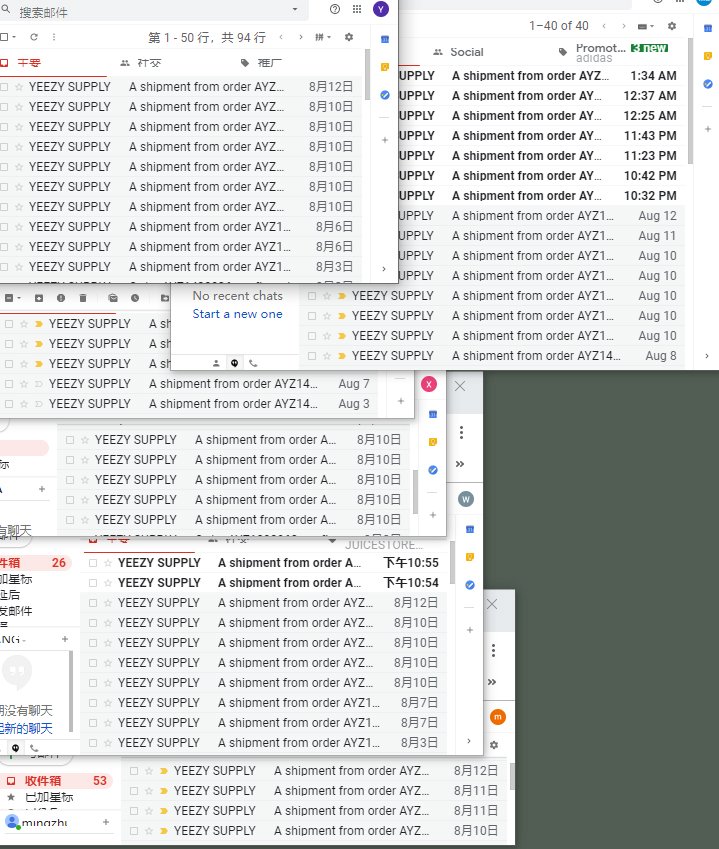The width and height of the screenshot is (719, 849).
Task: Delete trash icon in English toolbar window
Action: (x=83, y=298)
